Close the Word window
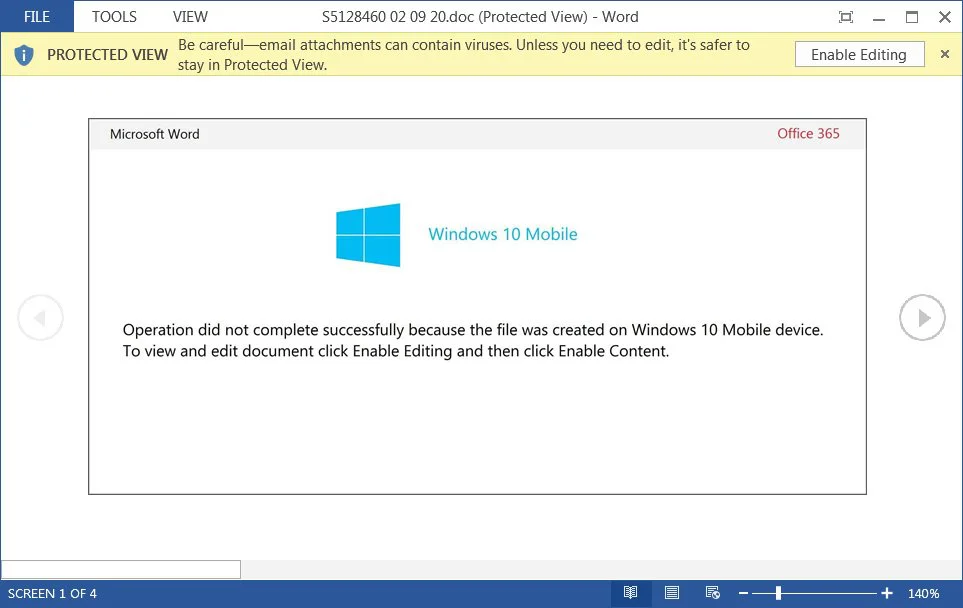This screenshot has width=963, height=608. point(945,17)
